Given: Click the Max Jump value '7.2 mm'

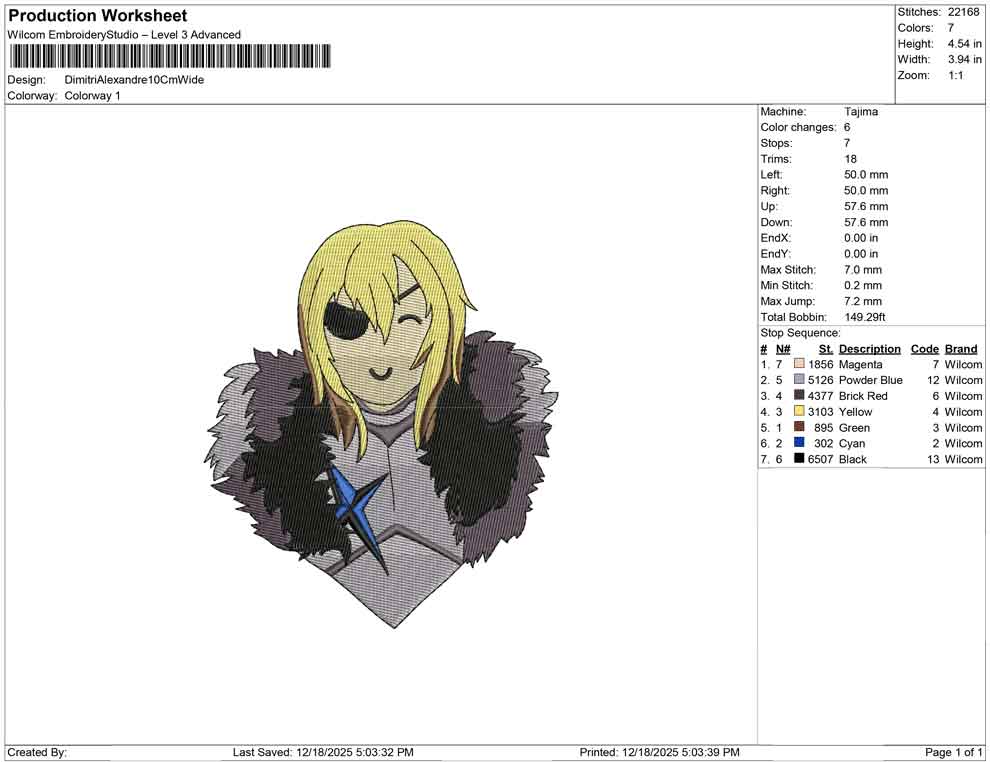Looking at the screenshot, I should coord(862,301).
